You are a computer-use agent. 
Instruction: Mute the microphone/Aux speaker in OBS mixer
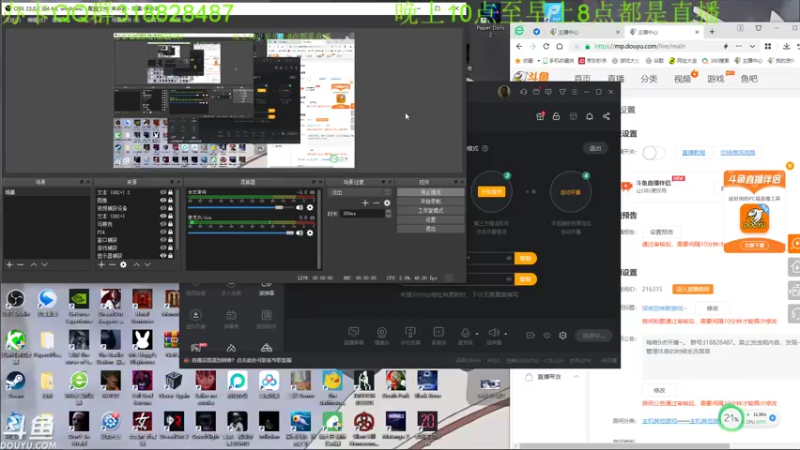(299, 233)
